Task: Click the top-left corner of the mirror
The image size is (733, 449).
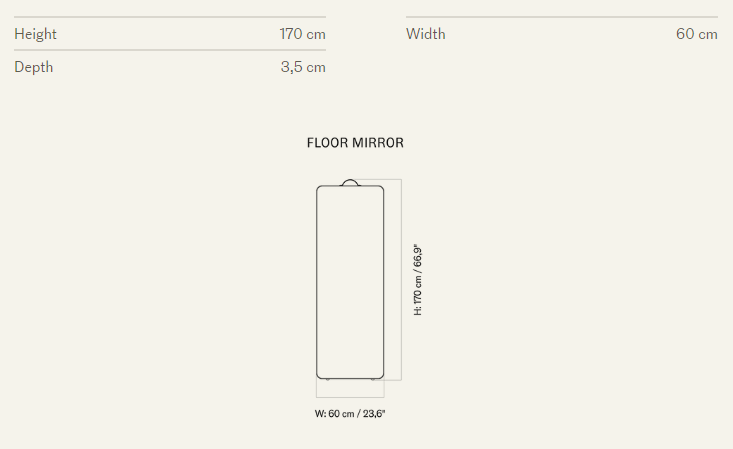Action: [319, 188]
